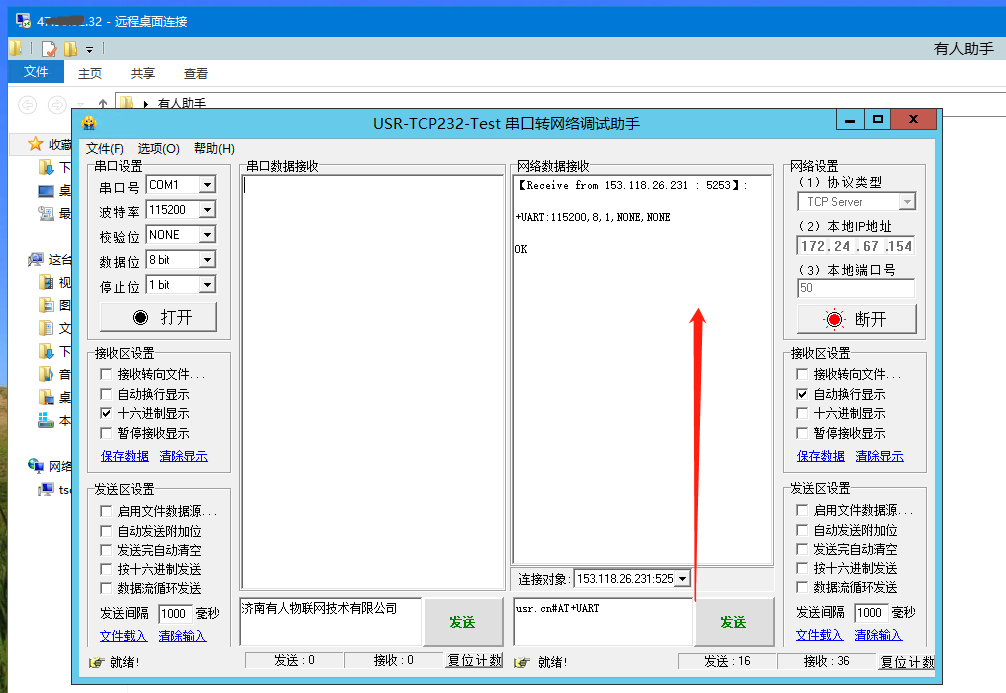Click the properties icon in quick access toolbar
1006x693 pixels.
pos(49,49)
